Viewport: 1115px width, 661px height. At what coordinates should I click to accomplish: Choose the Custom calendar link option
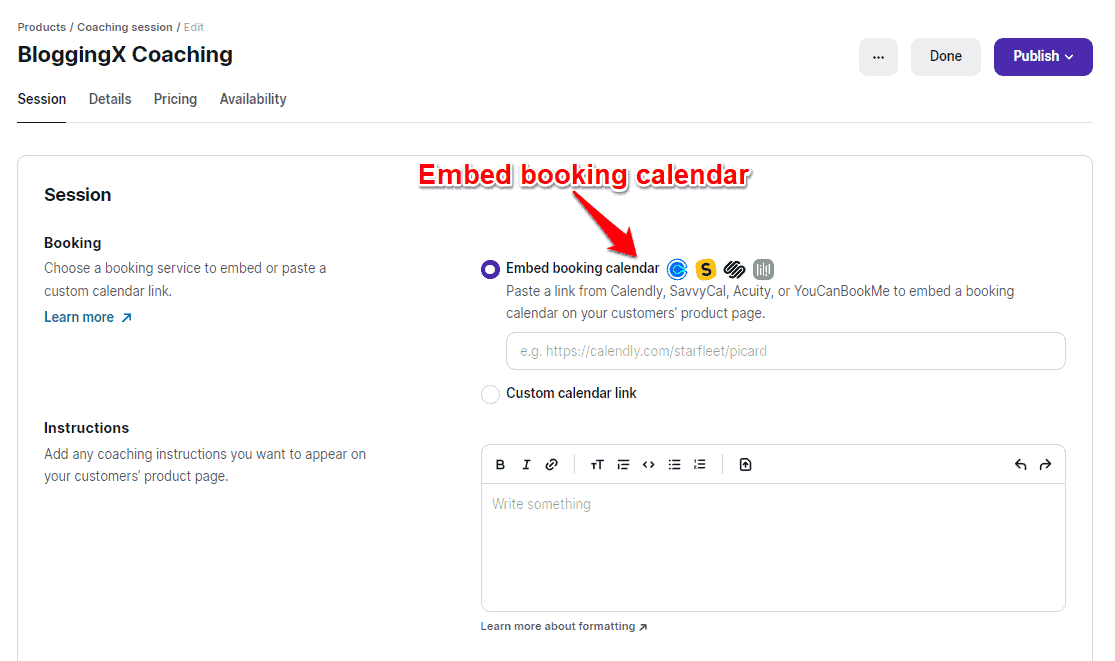490,394
